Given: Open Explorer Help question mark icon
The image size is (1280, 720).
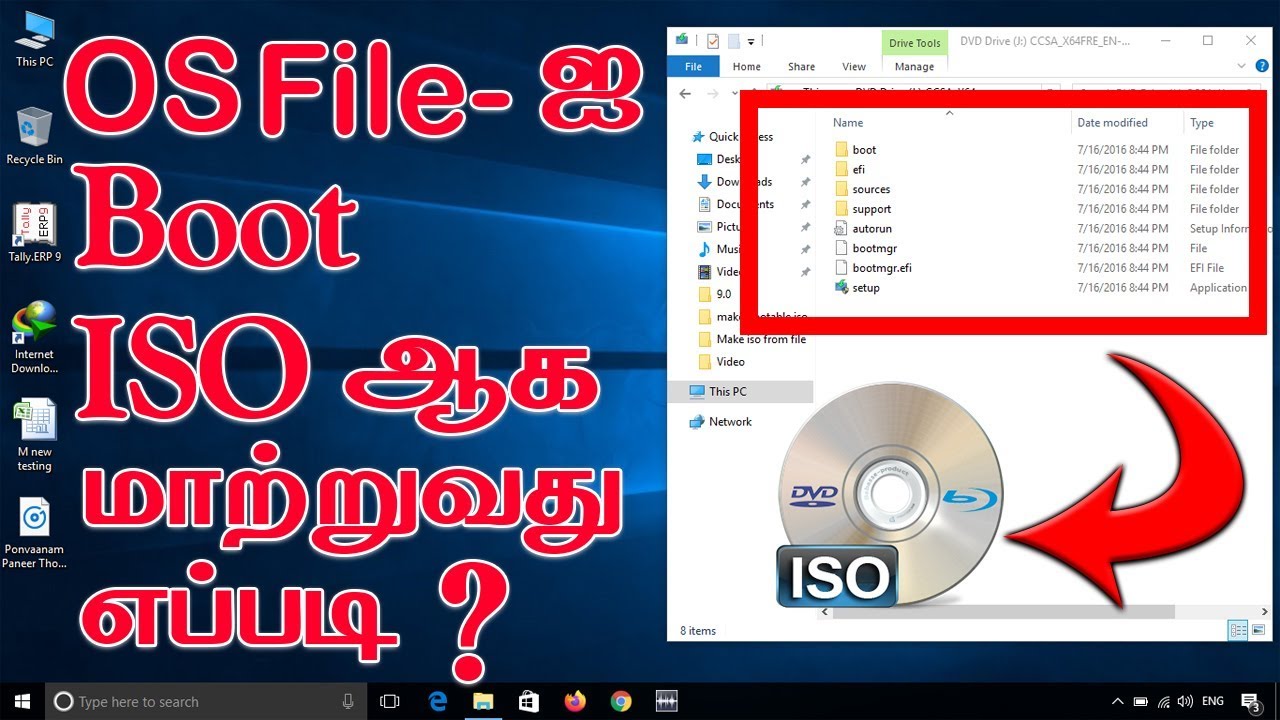Looking at the screenshot, I should click(x=1260, y=66).
